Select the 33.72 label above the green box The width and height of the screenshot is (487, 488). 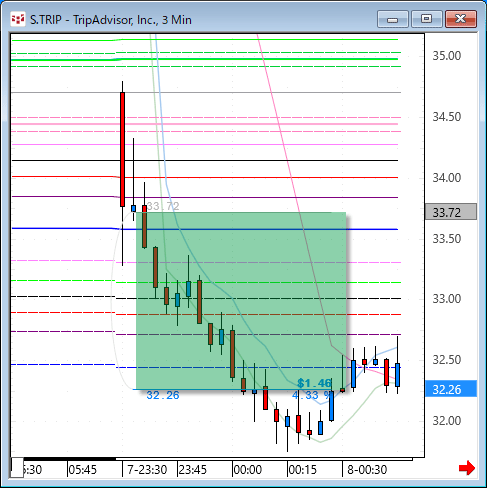[x=163, y=206]
